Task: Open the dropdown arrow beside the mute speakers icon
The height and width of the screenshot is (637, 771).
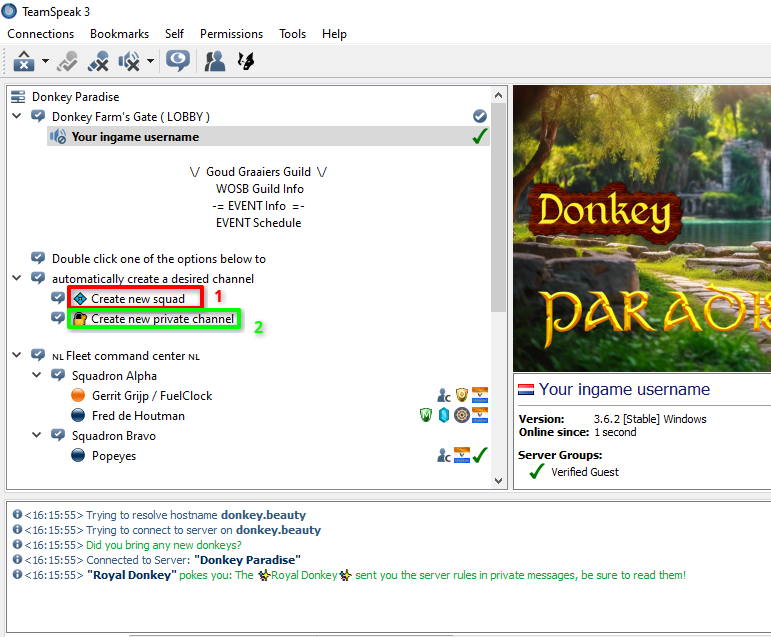Action: [x=150, y=61]
